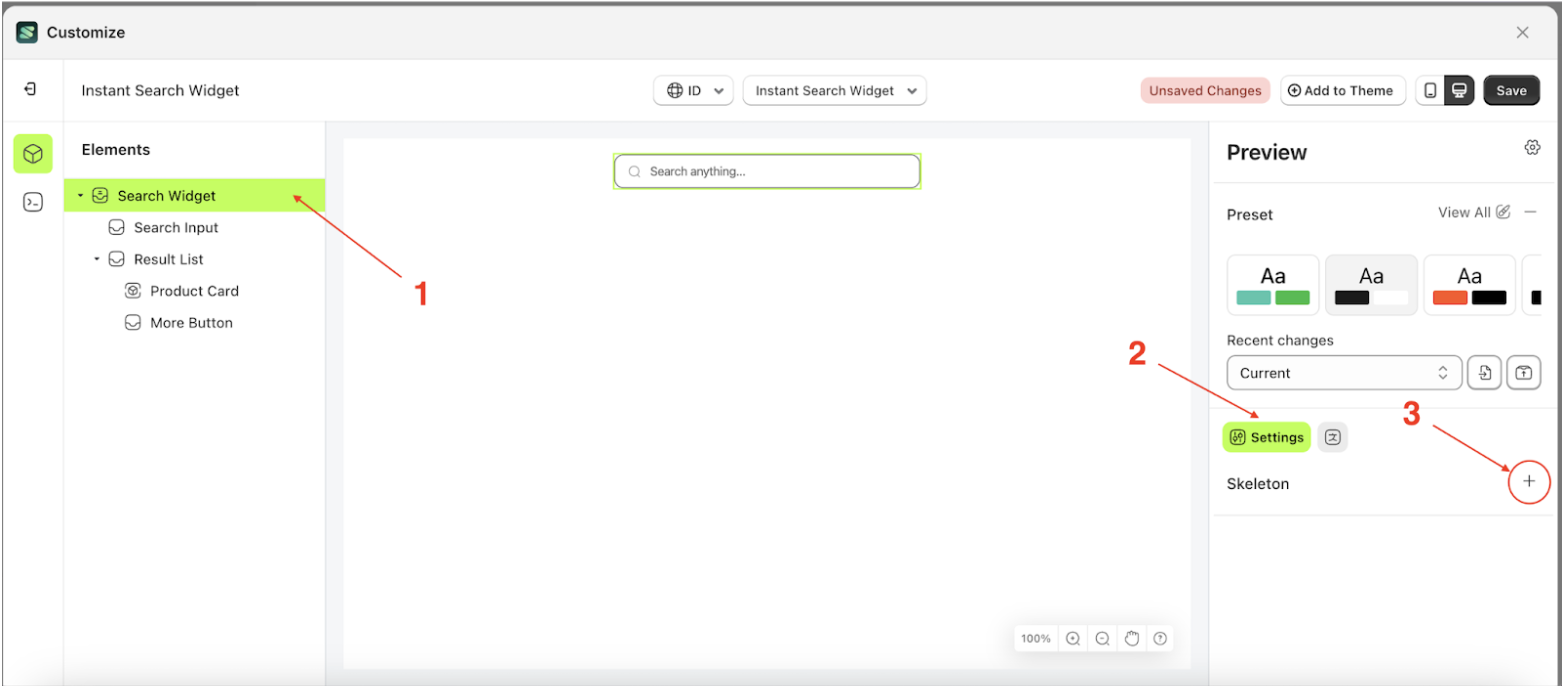Screen dimensions: 1562x686
Task: Click the exit/back arrow icon in the sidebar
Action: (30, 89)
